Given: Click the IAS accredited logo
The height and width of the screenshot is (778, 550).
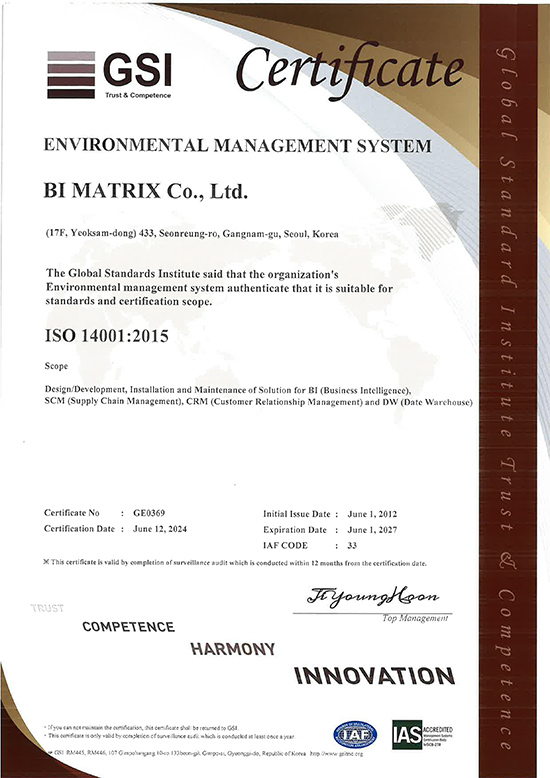Looking at the screenshot, I should point(422,735).
